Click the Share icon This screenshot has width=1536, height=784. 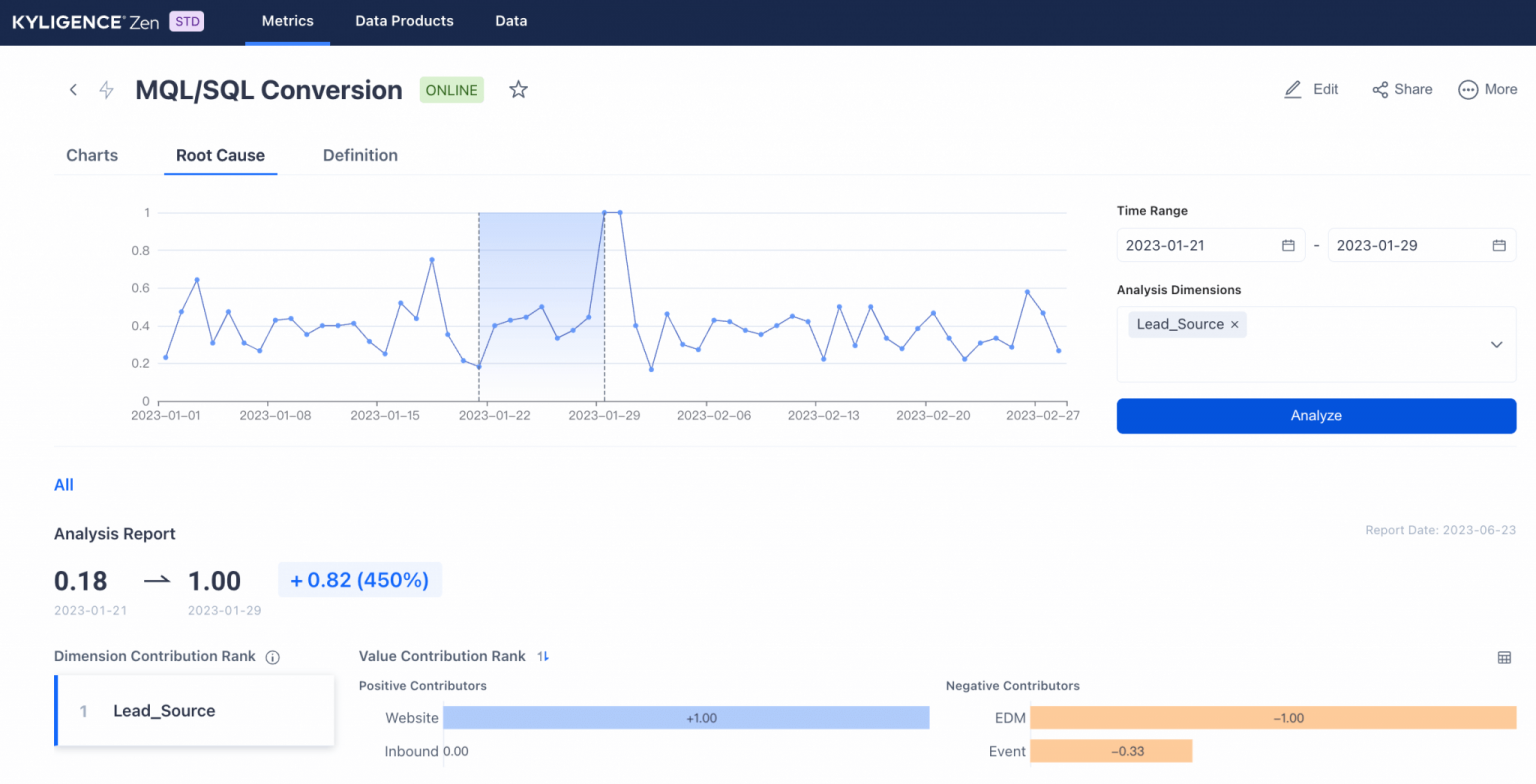tap(1380, 89)
